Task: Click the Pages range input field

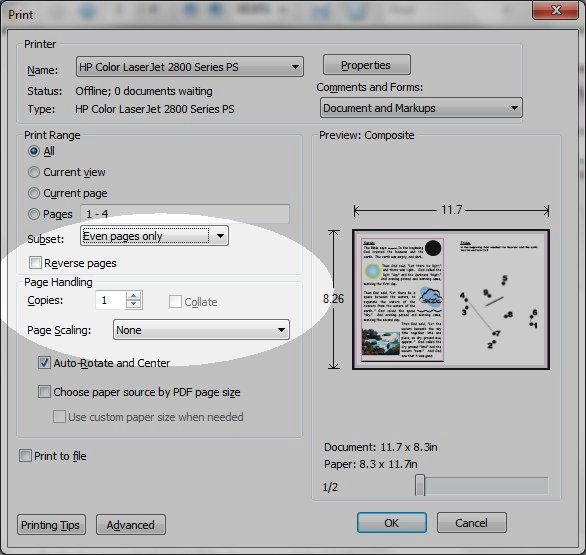Action: pyautogui.click(x=185, y=214)
